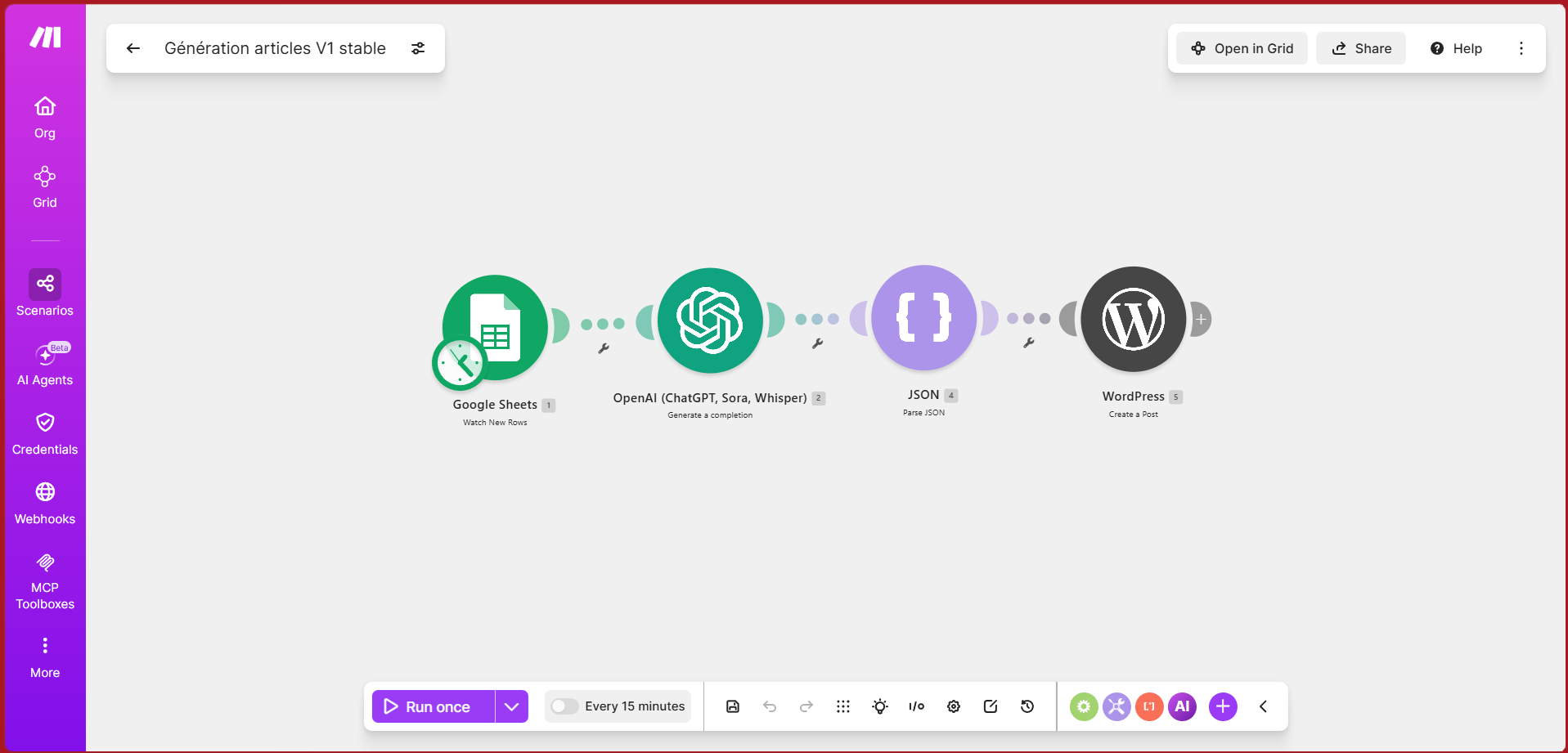Open scenario inputs and outputs (I/O)
This screenshot has height=753, width=1568.
(x=917, y=706)
